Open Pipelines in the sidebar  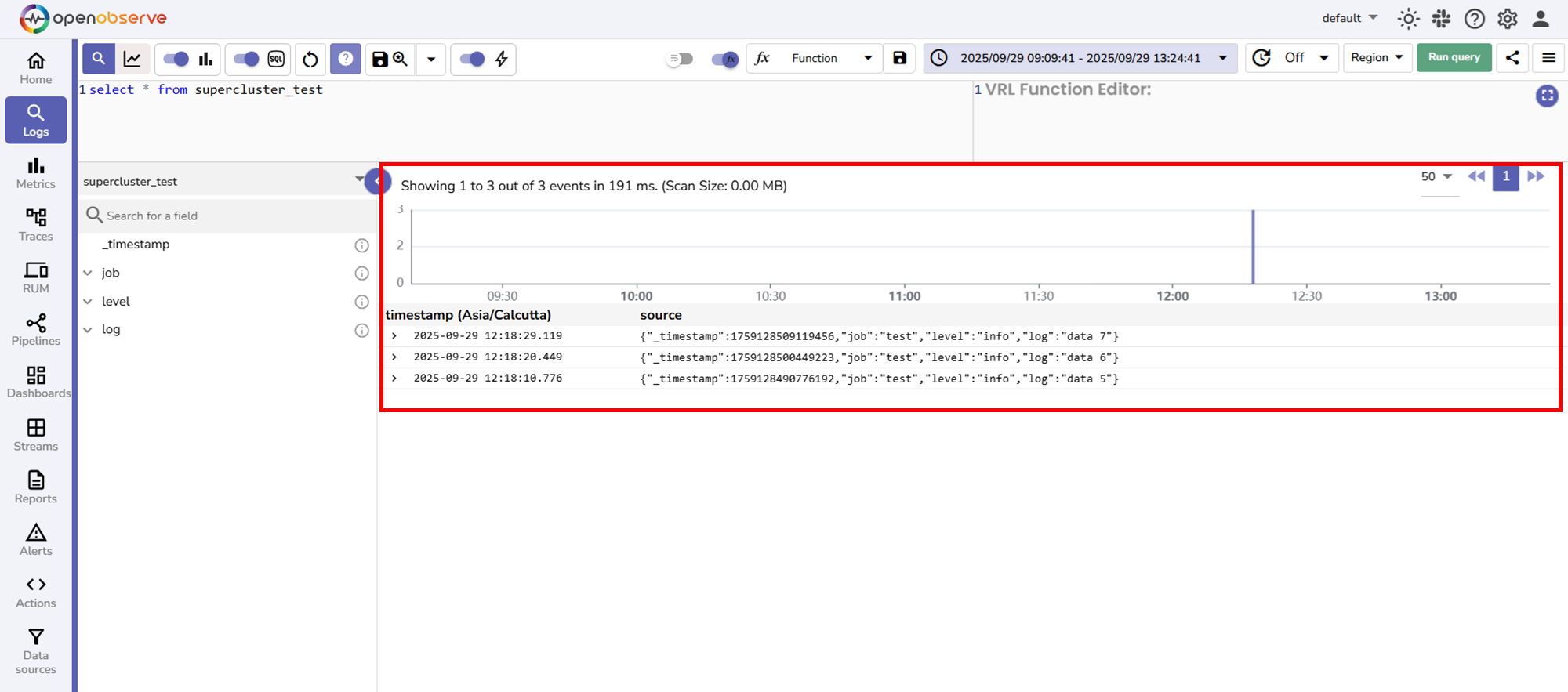click(x=36, y=330)
